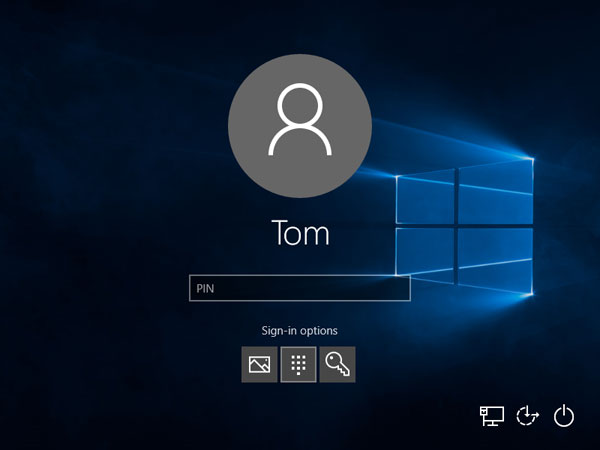This screenshot has width=600, height=450.
Task: Expand the shutdown and restart power menu
Action: point(564,415)
